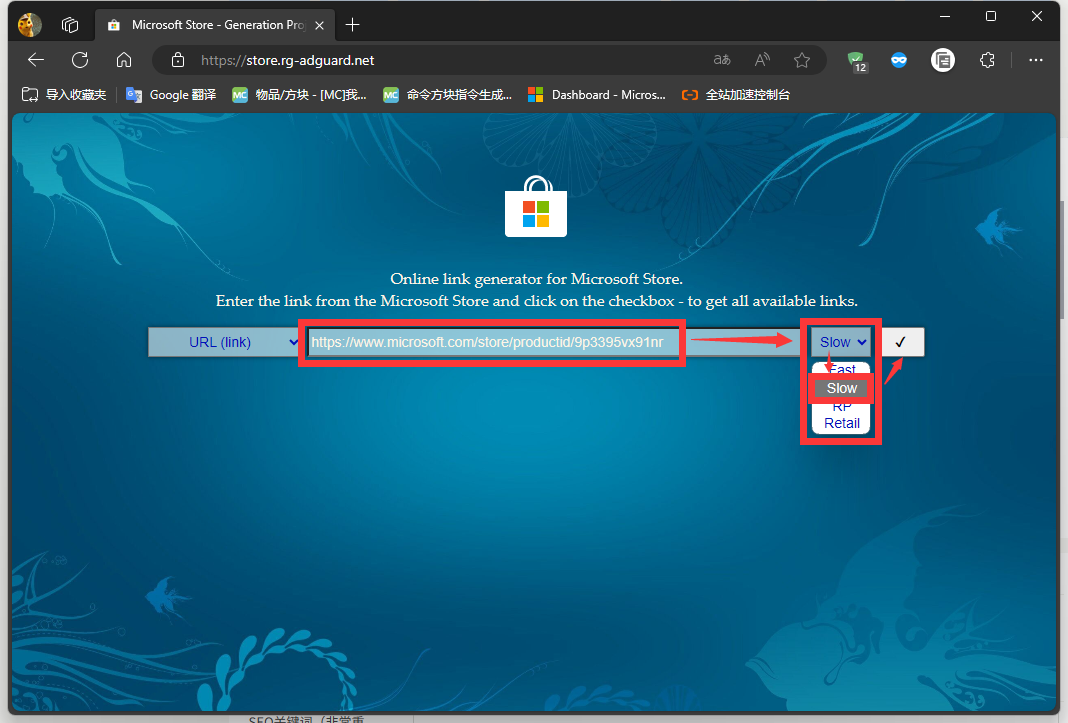Screen dimensions: 1068x723
Task: Maximize the browser window
Action: pyautogui.click(x=991, y=16)
